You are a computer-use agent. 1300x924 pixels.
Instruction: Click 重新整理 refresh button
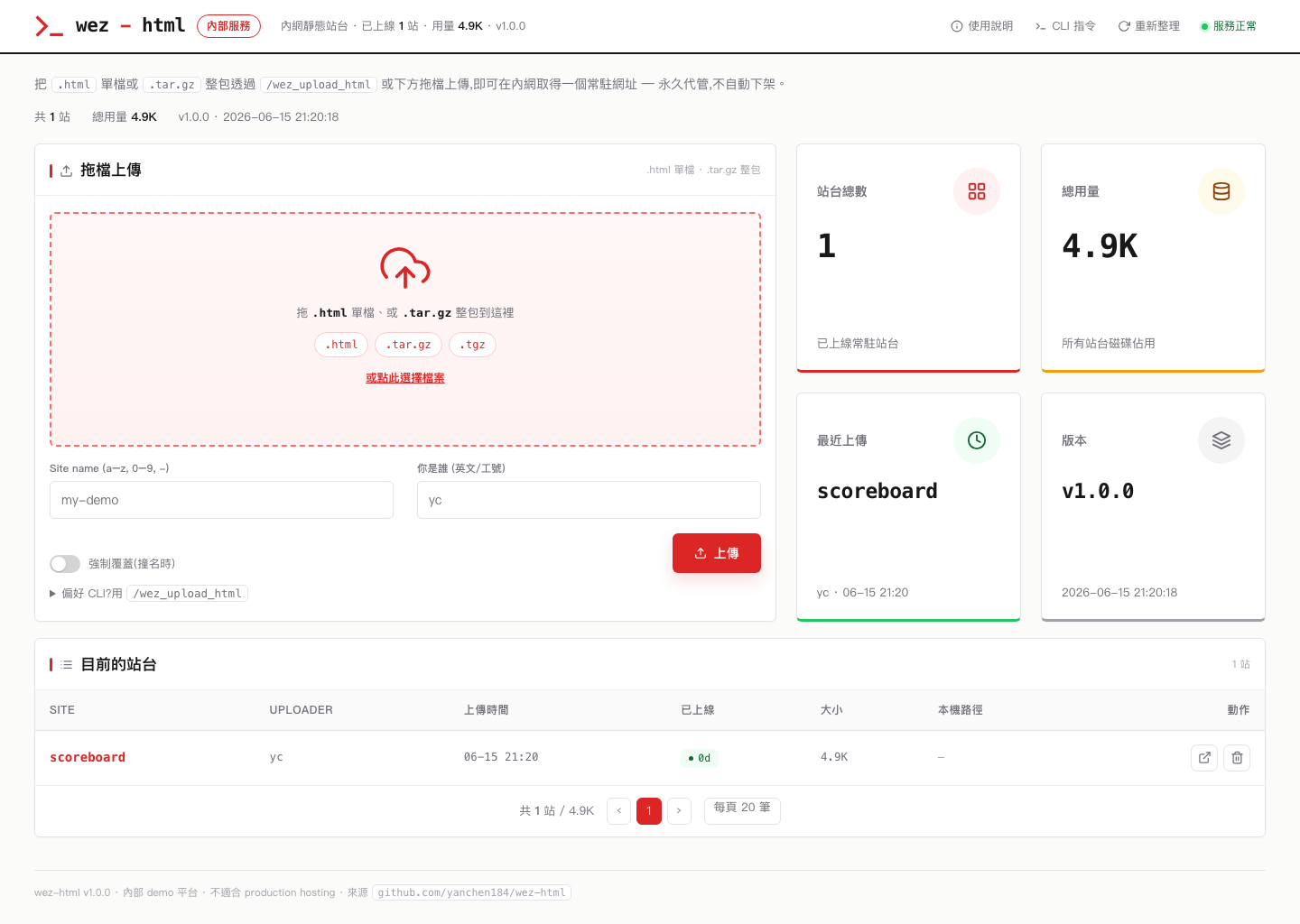(1149, 26)
